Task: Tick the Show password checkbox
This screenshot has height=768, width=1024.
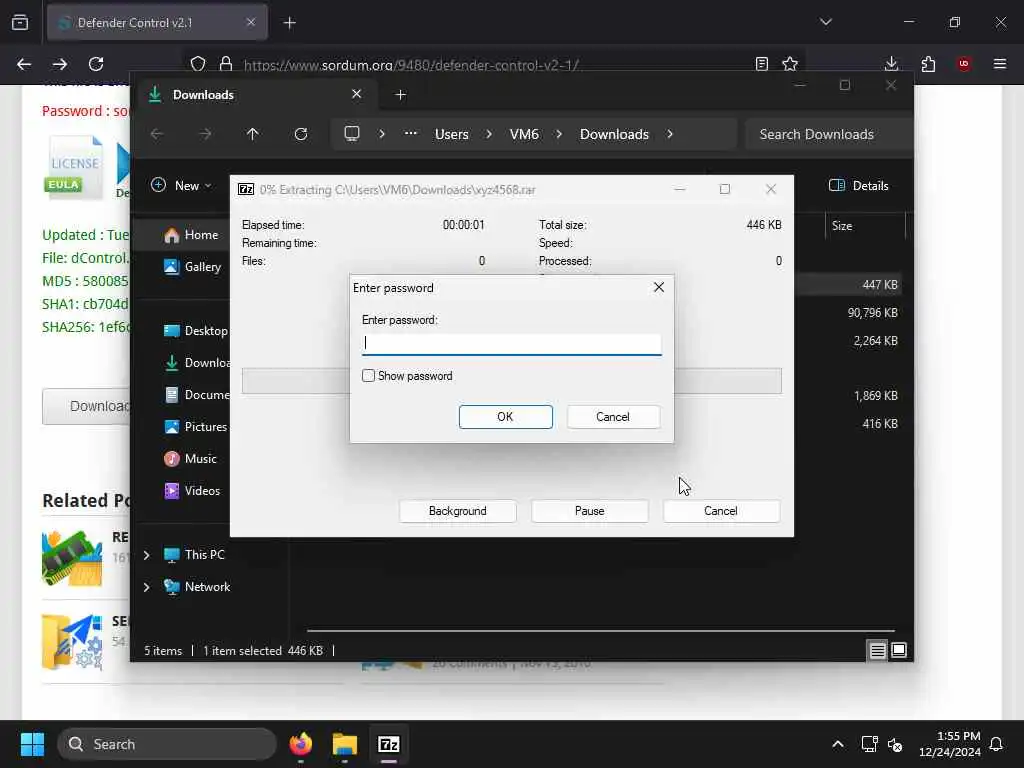Action: click(x=368, y=376)
